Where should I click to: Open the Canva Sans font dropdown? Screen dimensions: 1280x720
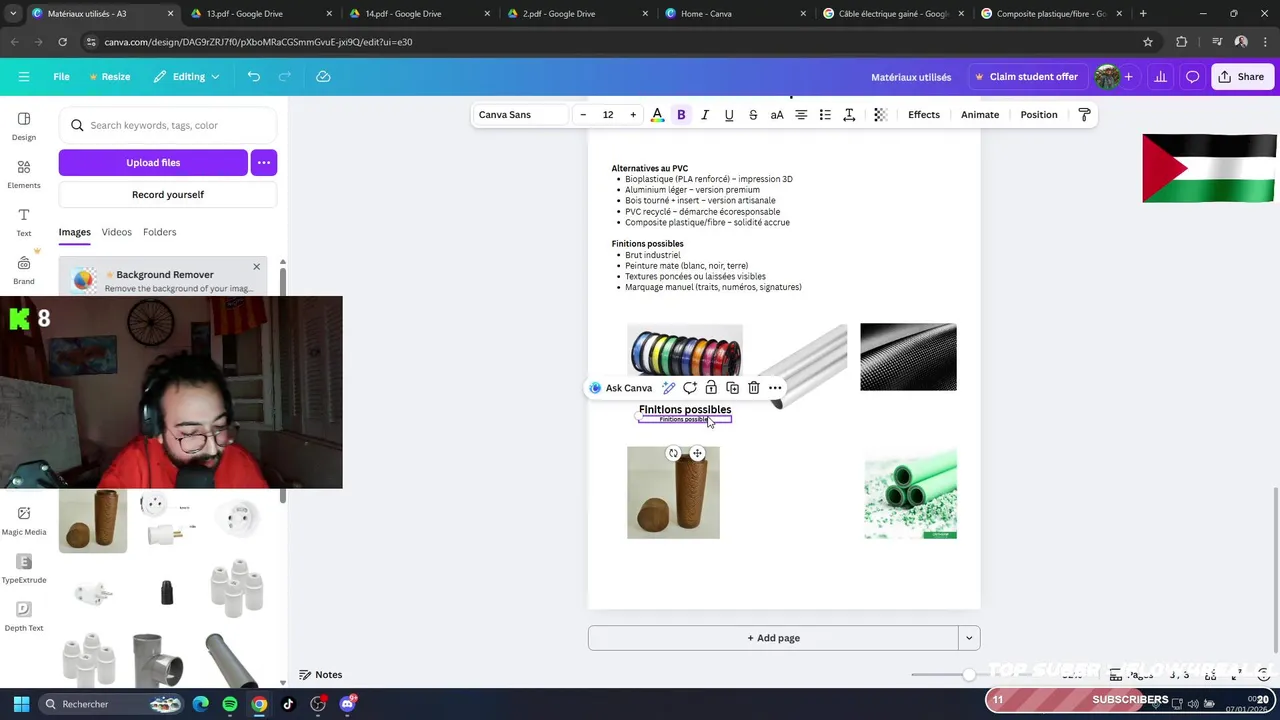tap(520, 115)
